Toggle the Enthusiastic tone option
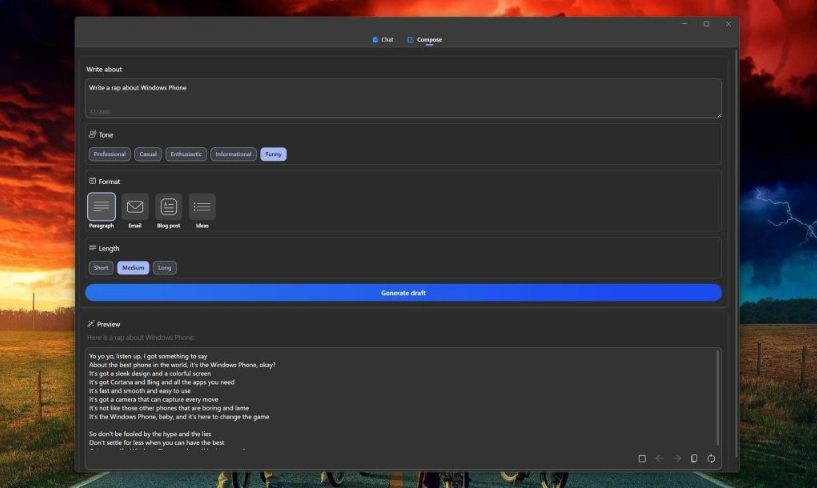The height and width of the screenshot is (488, 817). (x=186, y=154)
